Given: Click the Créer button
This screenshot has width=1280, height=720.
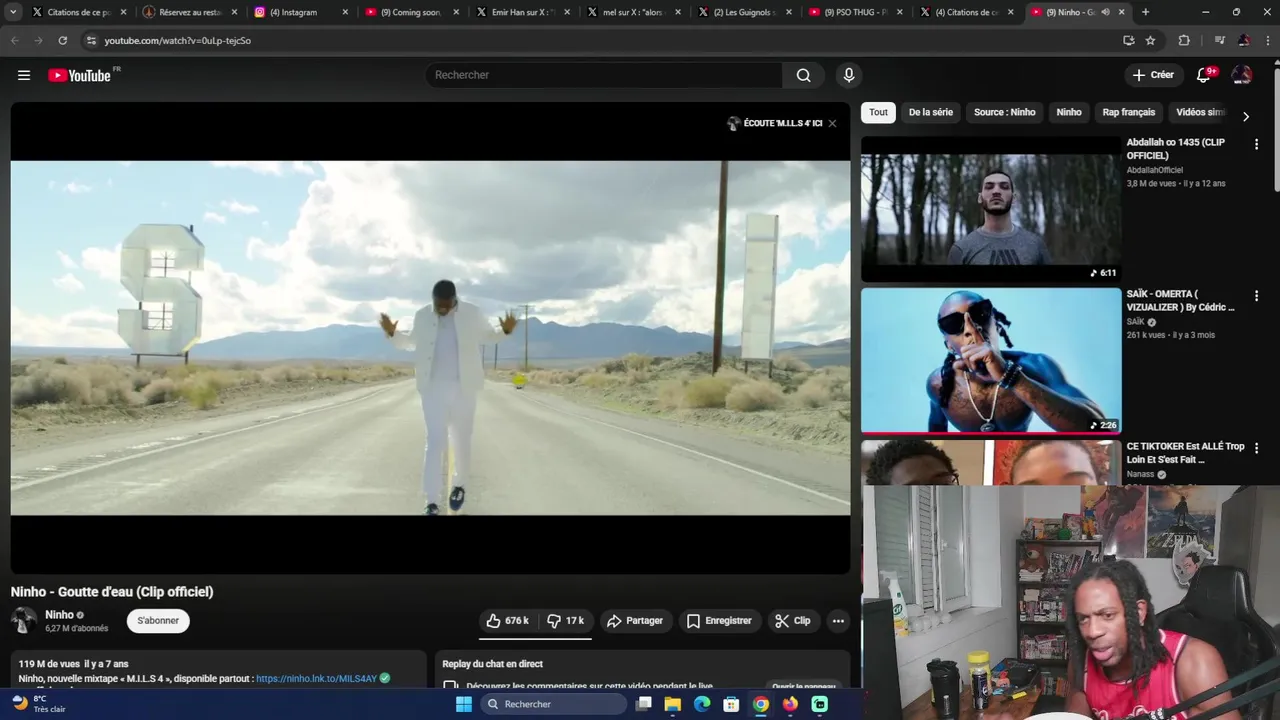Looking at the screenshot, I should coord(1153,75).
